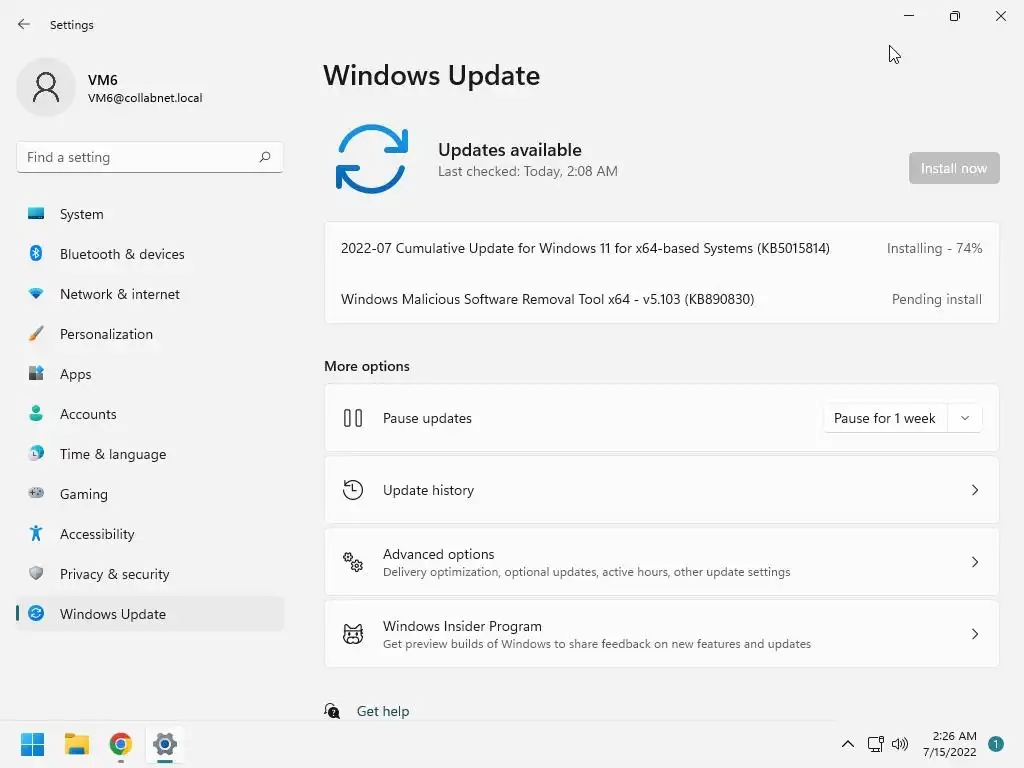This screenshot has width=1024, height=768.
Task: Click the volume speaker tray icon
Action: click(900, 744)
